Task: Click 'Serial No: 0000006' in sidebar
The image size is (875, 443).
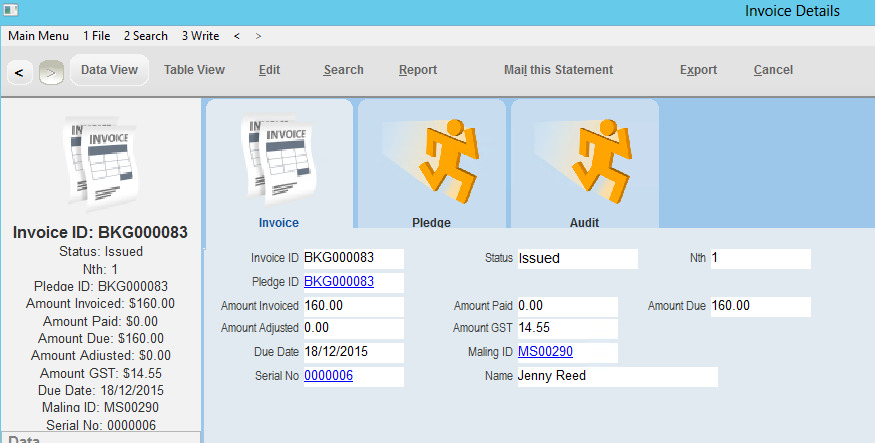Action: [x=101, y=425]
